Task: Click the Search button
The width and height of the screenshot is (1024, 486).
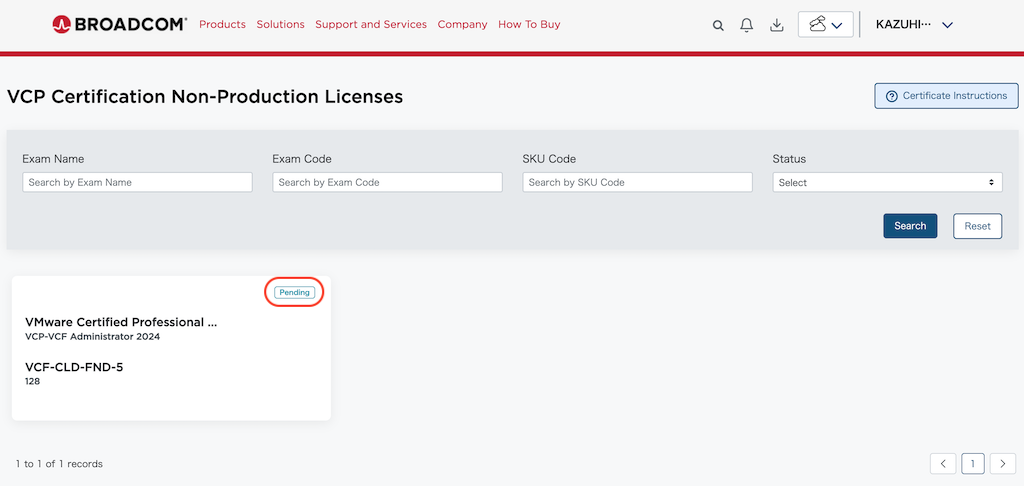Action: tap(910, 226)
